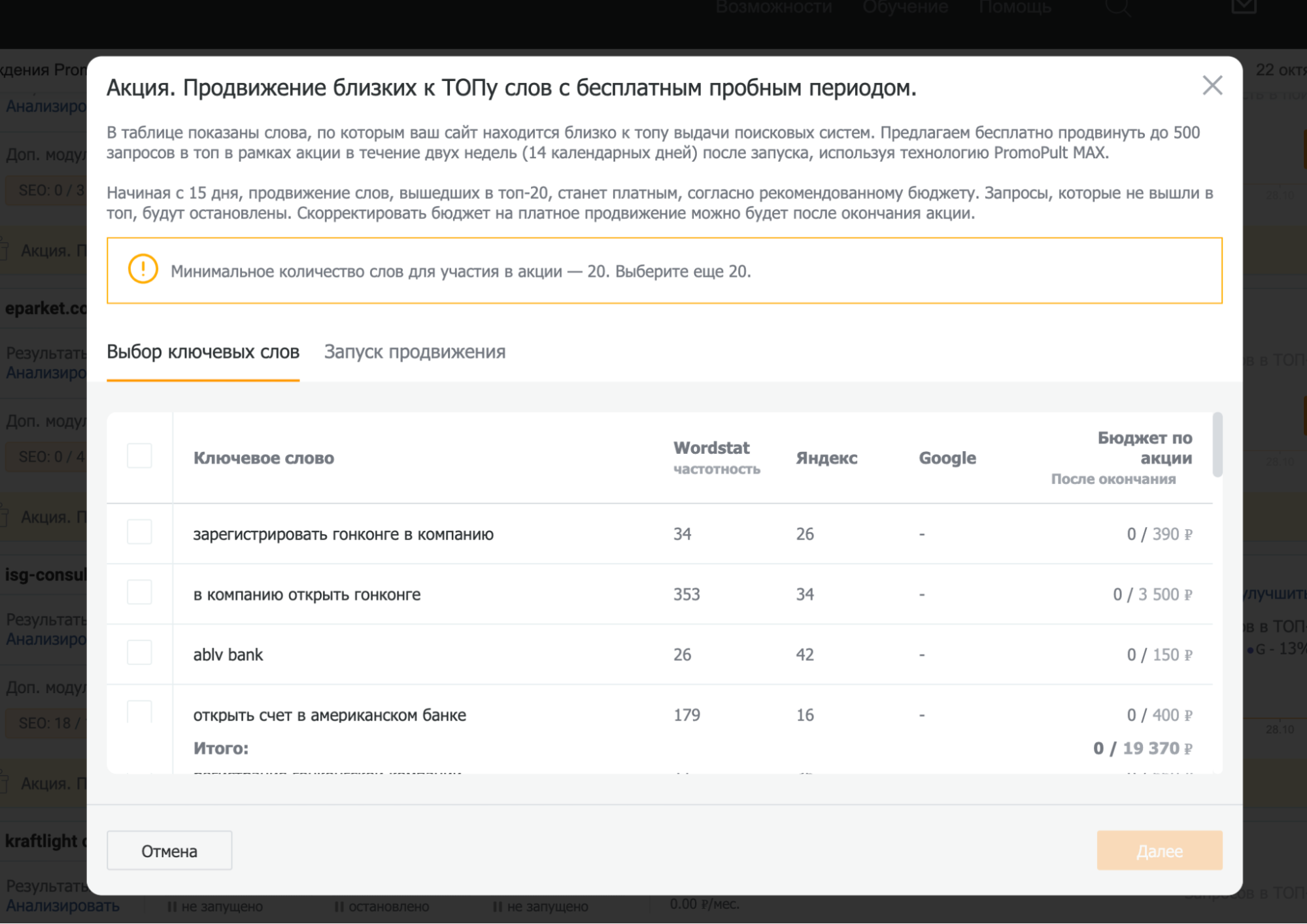Click the '0 / 19 370 ₽' total budget
Image resolution: width=1307 pixels, height=924 pixels.
click(x=1143, y=748)
